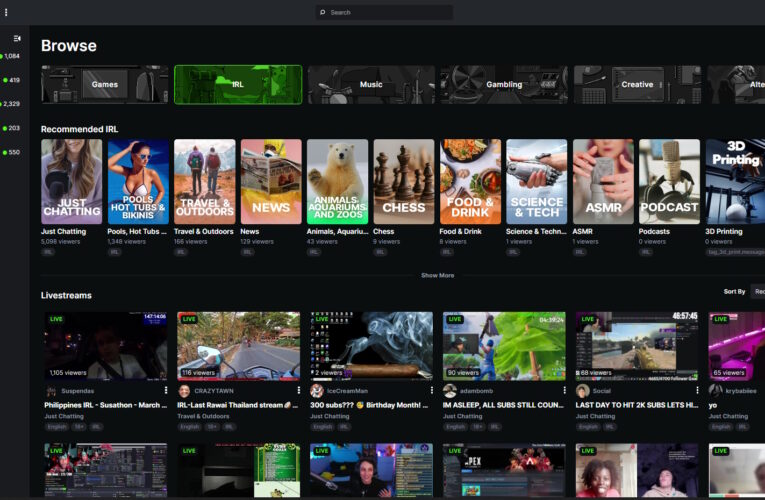Open the Philippines IRL stream thumbnail
This screenshot has width=765, height=500.
[105, 345]
